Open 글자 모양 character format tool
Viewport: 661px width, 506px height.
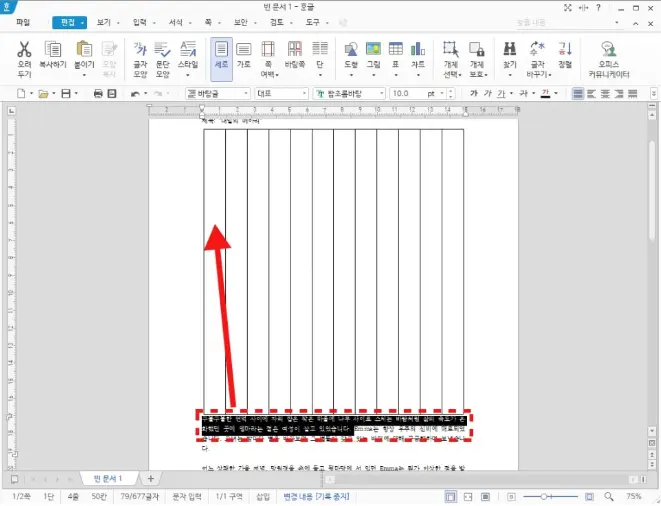tap(140, 50)
